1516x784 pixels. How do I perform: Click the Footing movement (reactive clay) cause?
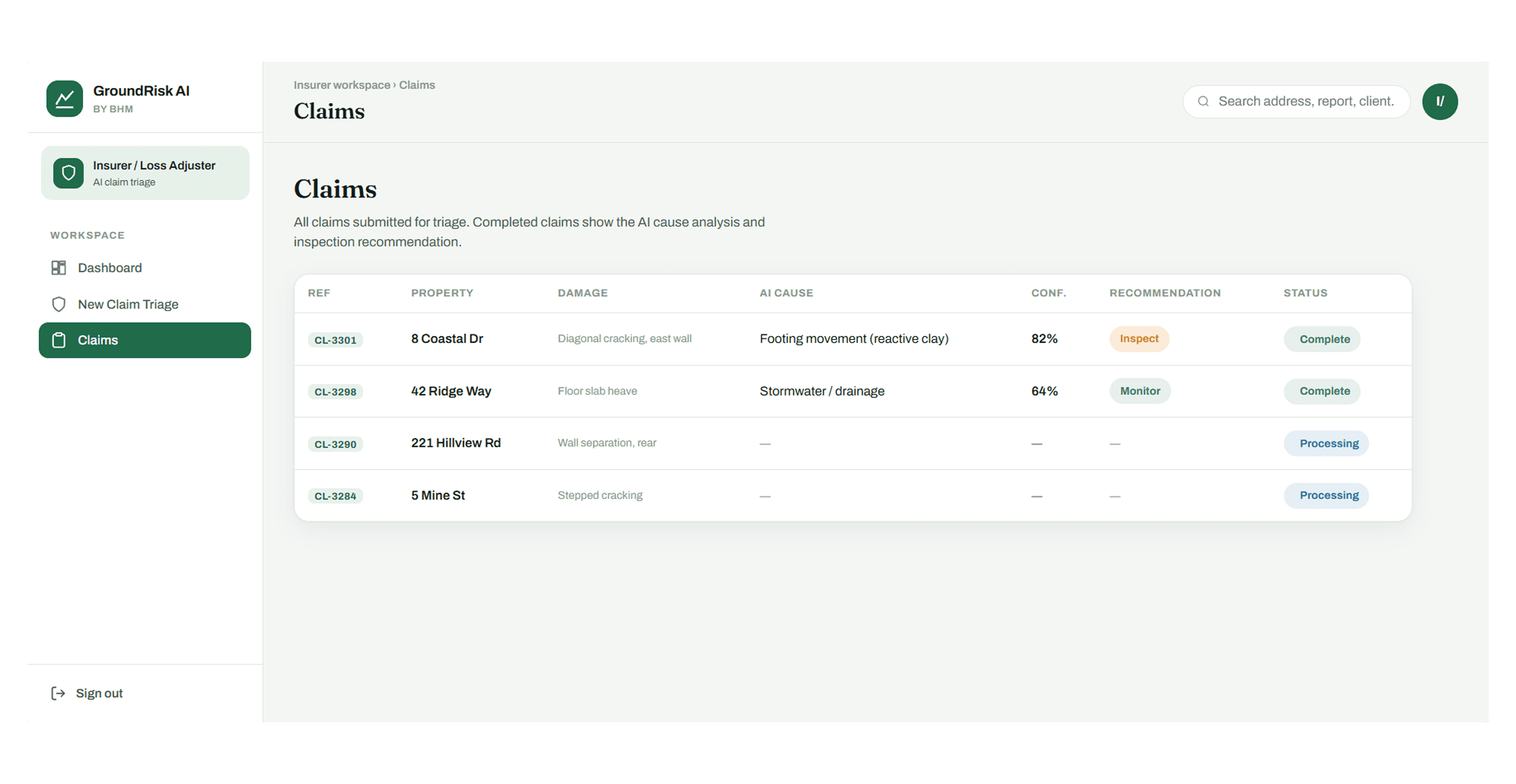[x=854, y=339]
